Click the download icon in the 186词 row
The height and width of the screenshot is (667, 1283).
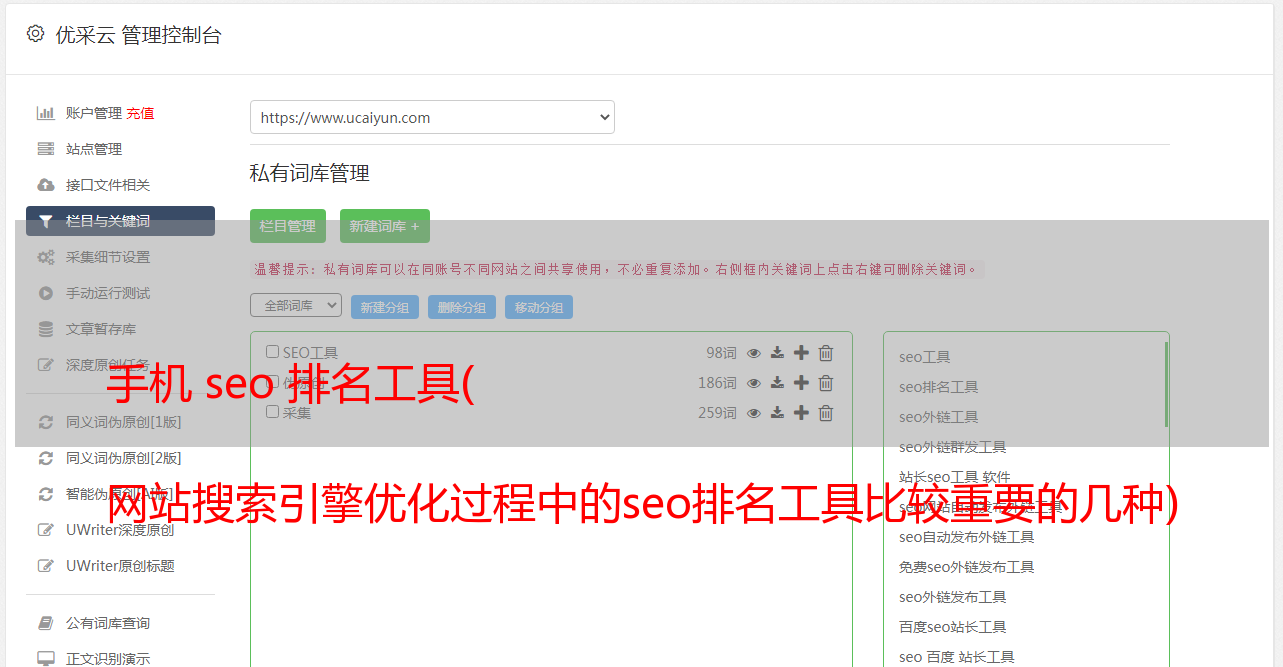tap(777, 383)
